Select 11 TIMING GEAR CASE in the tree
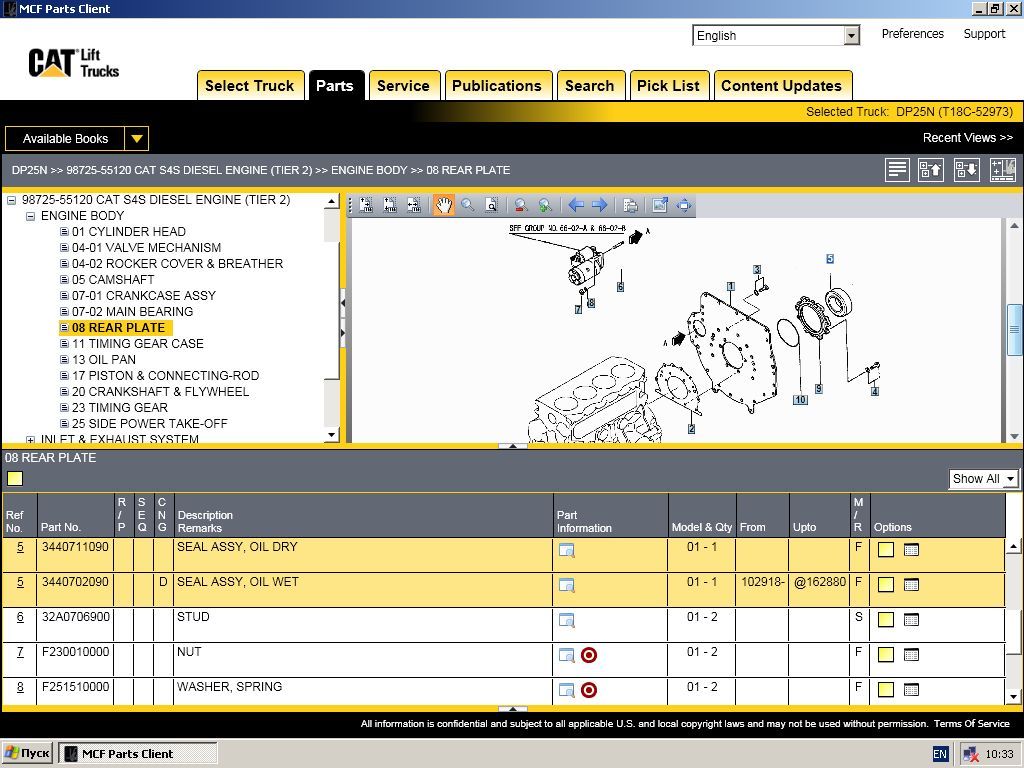 (138, 344)
